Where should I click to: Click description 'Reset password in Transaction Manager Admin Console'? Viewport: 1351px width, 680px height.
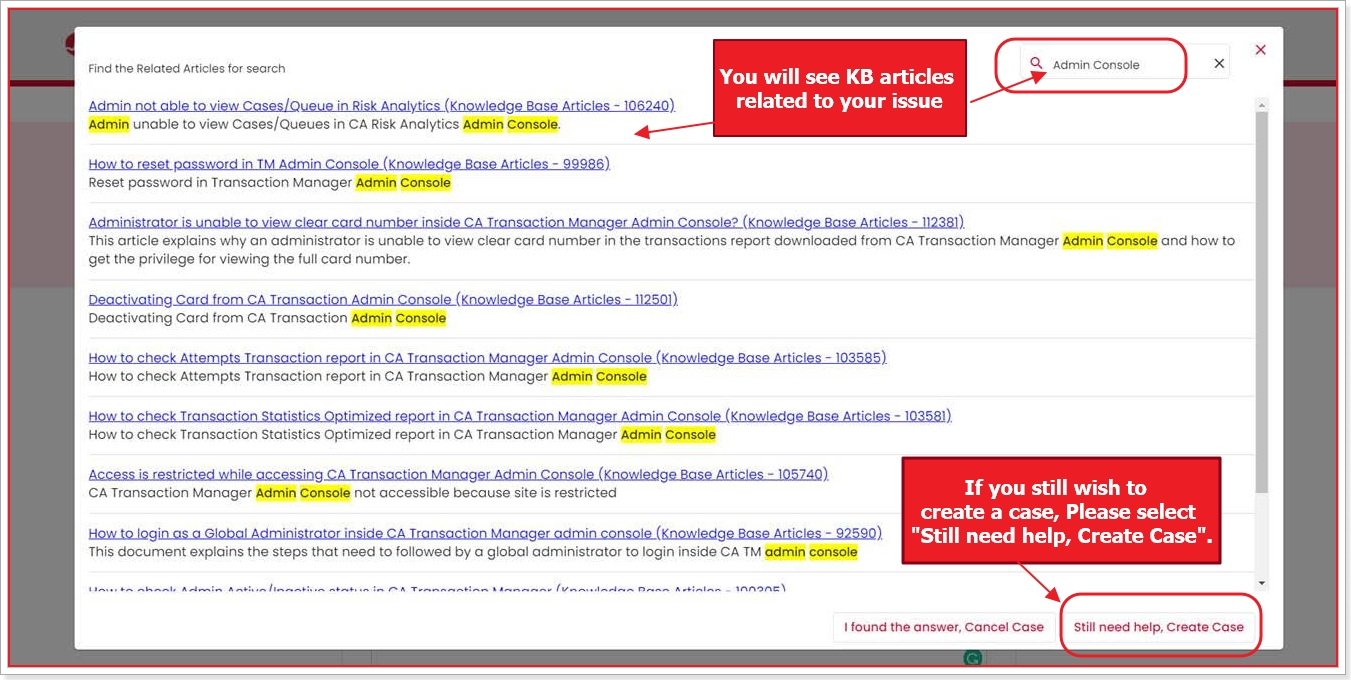coord(270,183)
